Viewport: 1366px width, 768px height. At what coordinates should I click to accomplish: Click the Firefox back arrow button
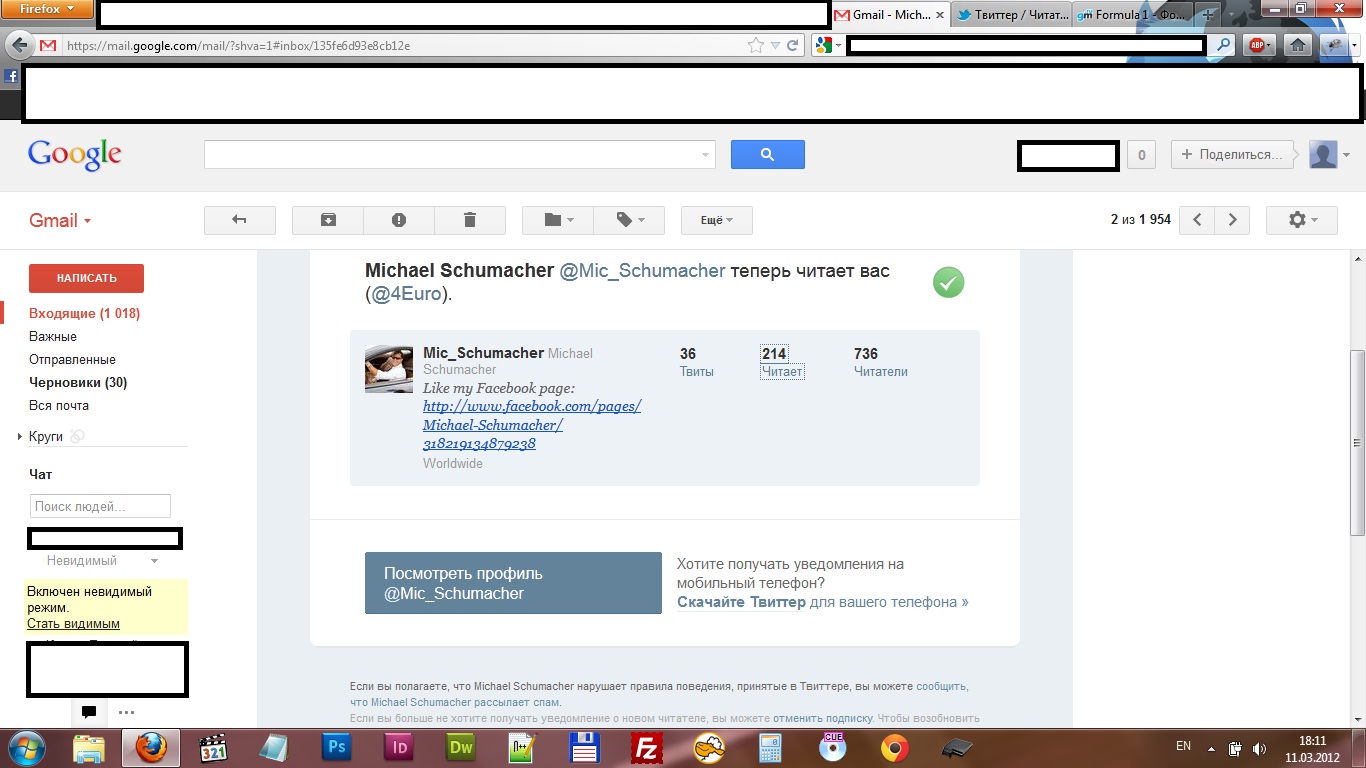(x=18, y=45)
